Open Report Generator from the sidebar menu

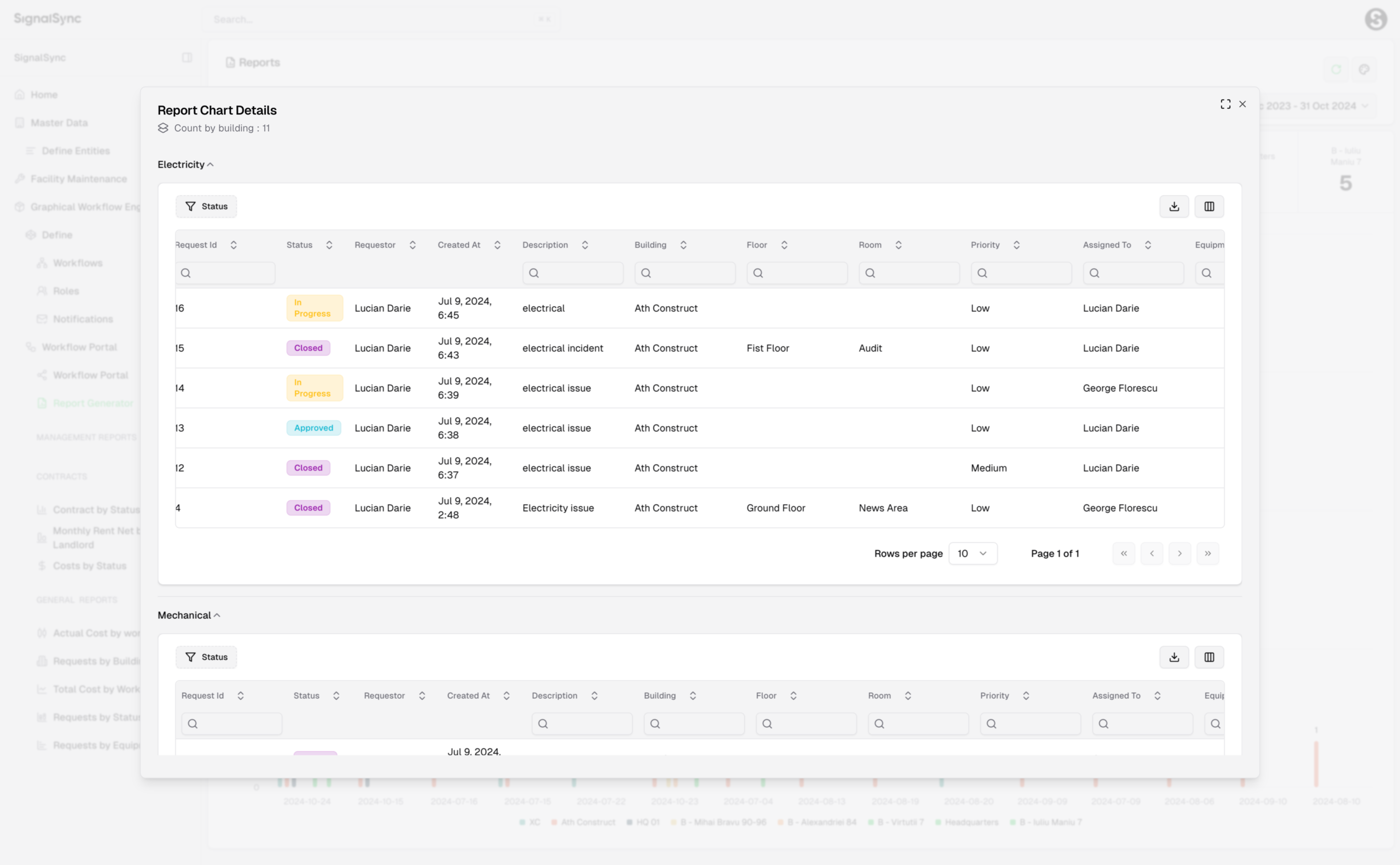click(x=92, y=403)
